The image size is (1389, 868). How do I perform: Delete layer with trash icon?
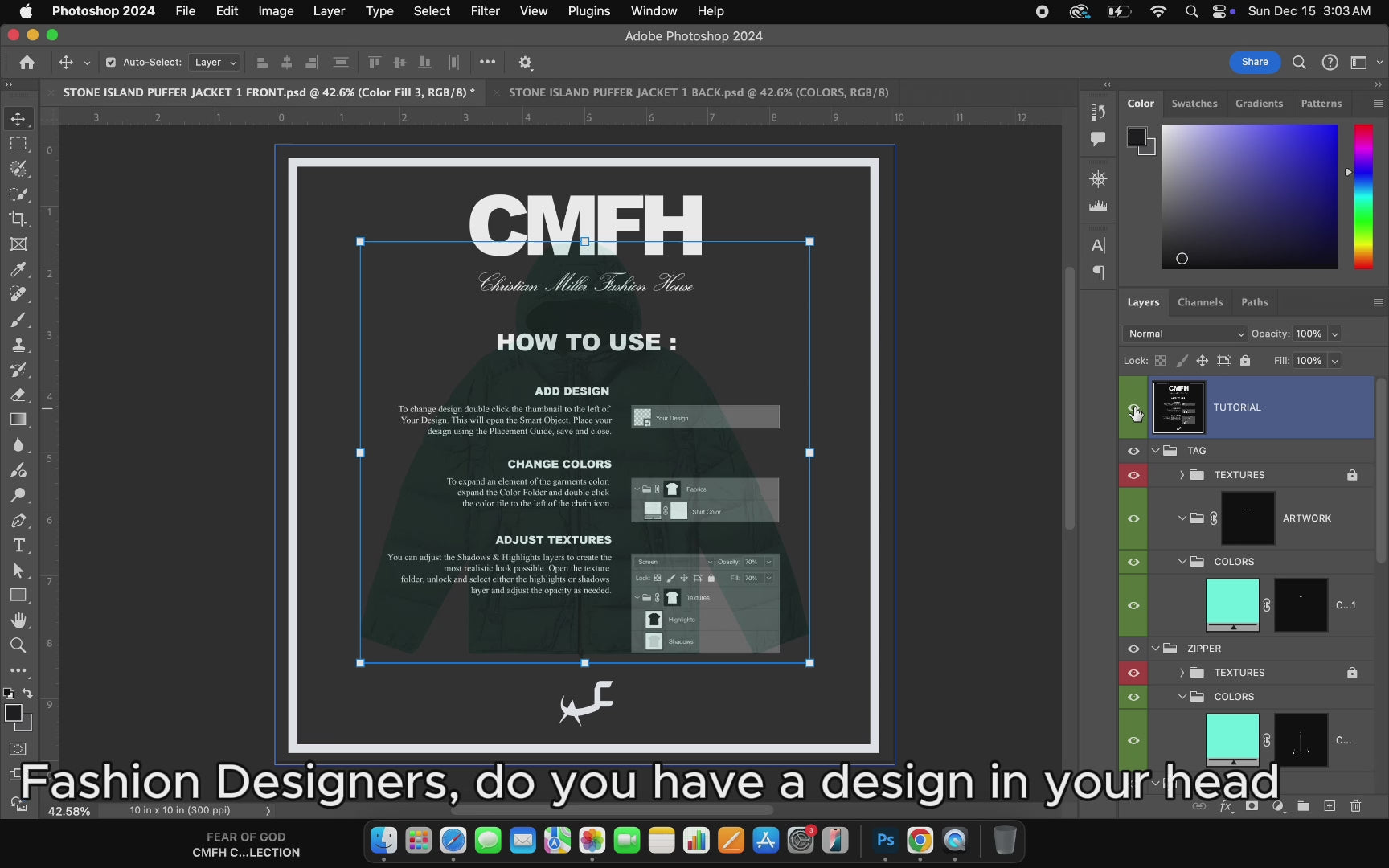(x=1356, y=805)
